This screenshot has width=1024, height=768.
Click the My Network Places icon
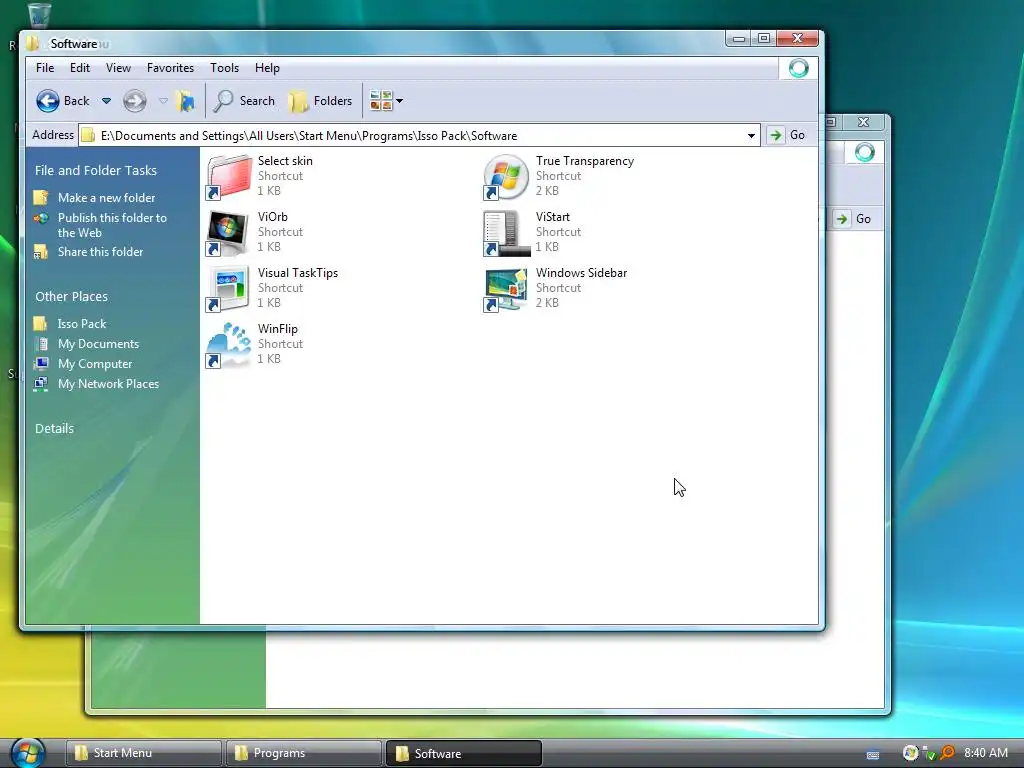click(x=40, y=384)
